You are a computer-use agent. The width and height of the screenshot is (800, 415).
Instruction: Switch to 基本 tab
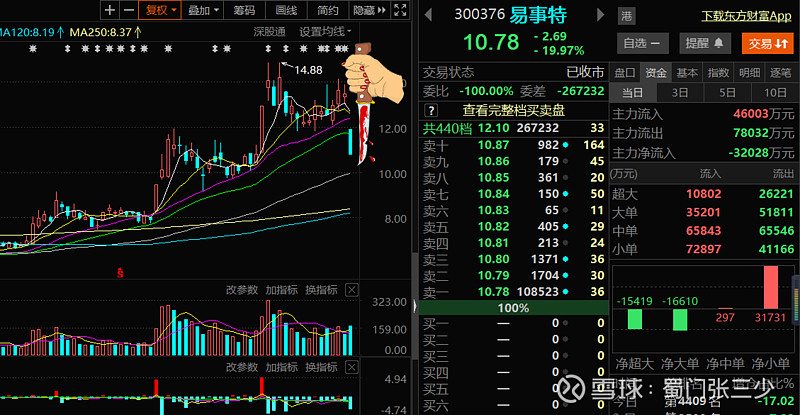tap(687, 73)
